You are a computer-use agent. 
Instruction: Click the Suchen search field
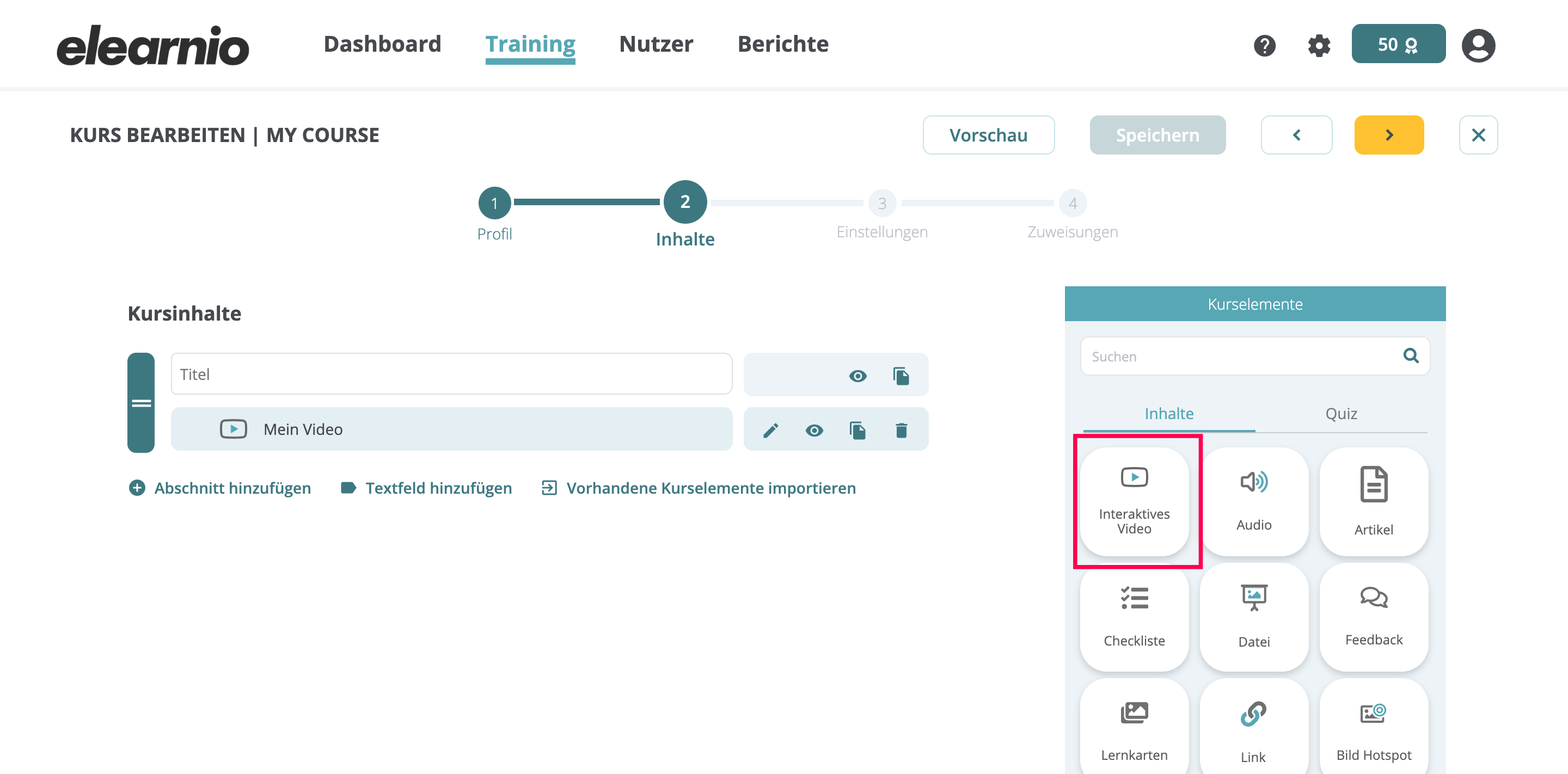(x=1254, y=357)
